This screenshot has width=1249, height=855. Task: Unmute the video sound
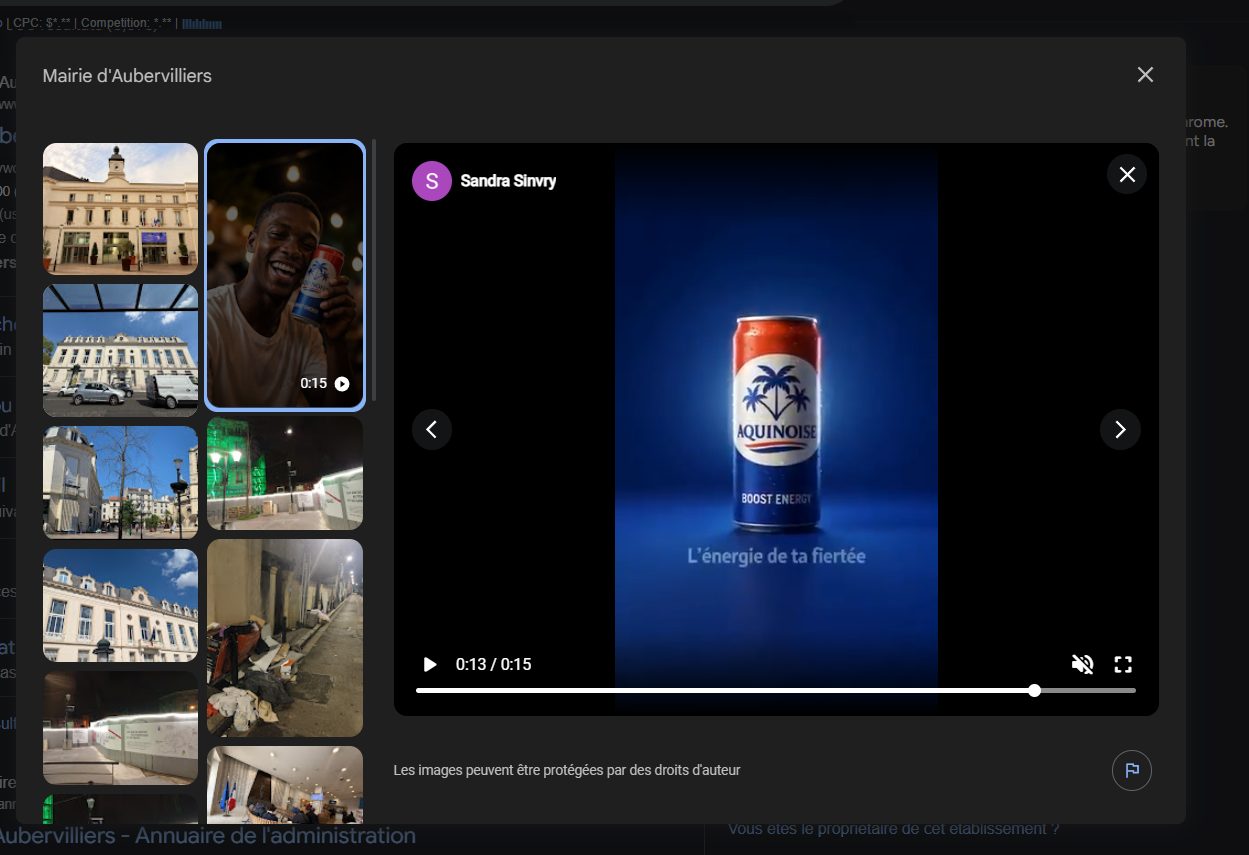coord(1082,664)
